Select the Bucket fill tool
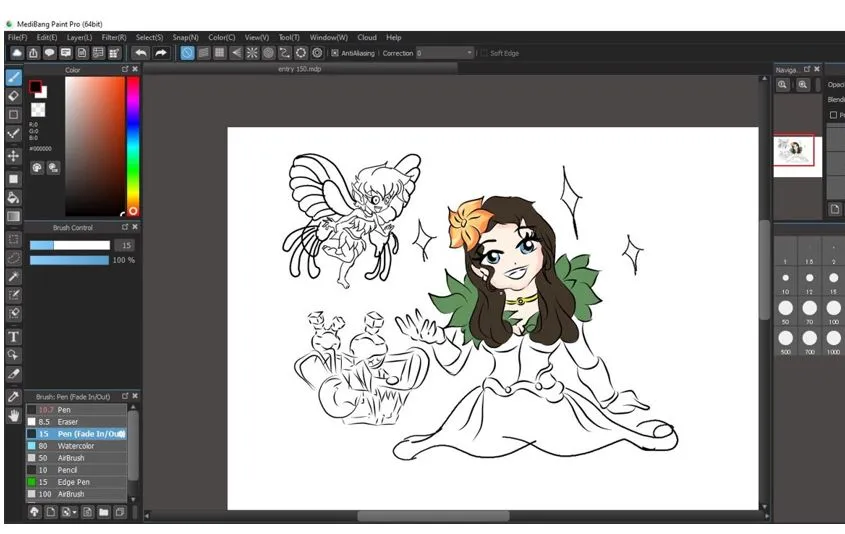845x534 pixels. 14,198
